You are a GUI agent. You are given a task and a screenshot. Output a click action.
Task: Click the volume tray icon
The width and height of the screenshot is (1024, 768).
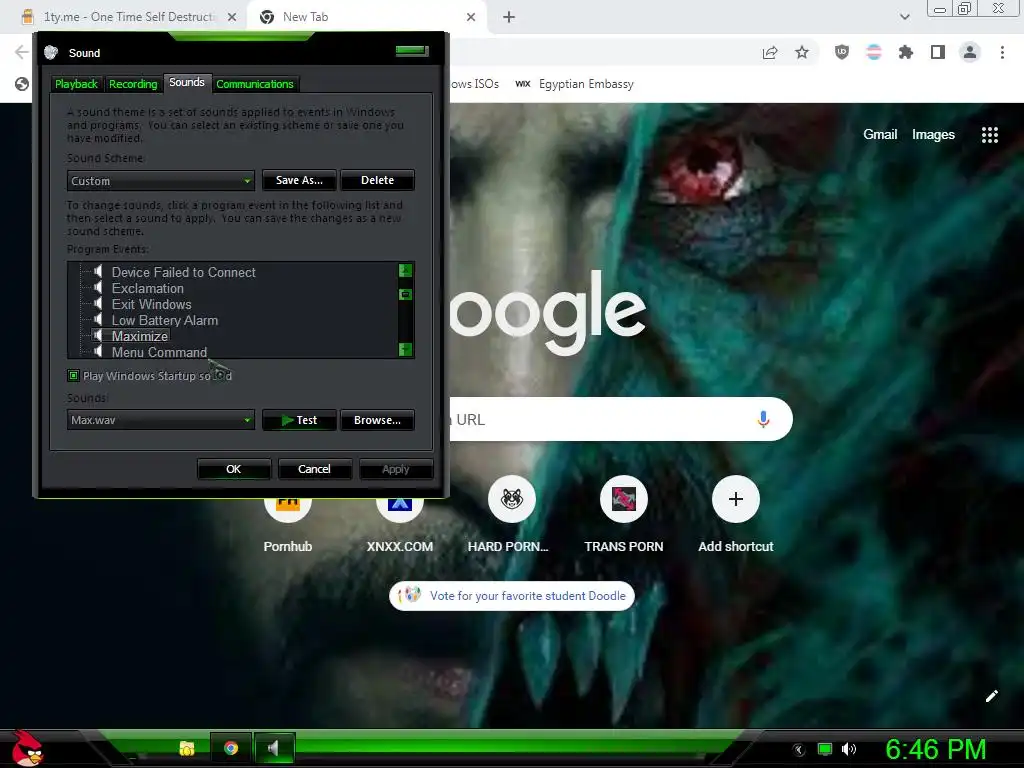click(849, 750)
